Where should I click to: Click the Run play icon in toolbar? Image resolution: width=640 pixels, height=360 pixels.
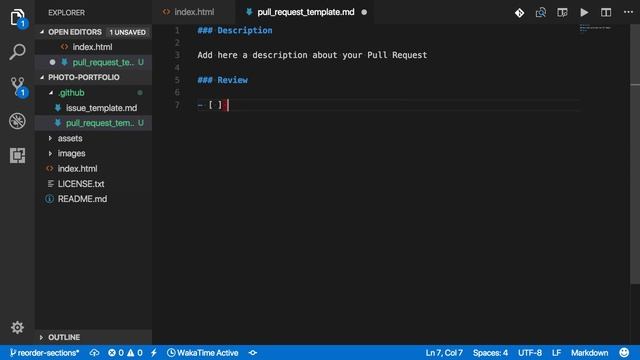click(584, 13)
